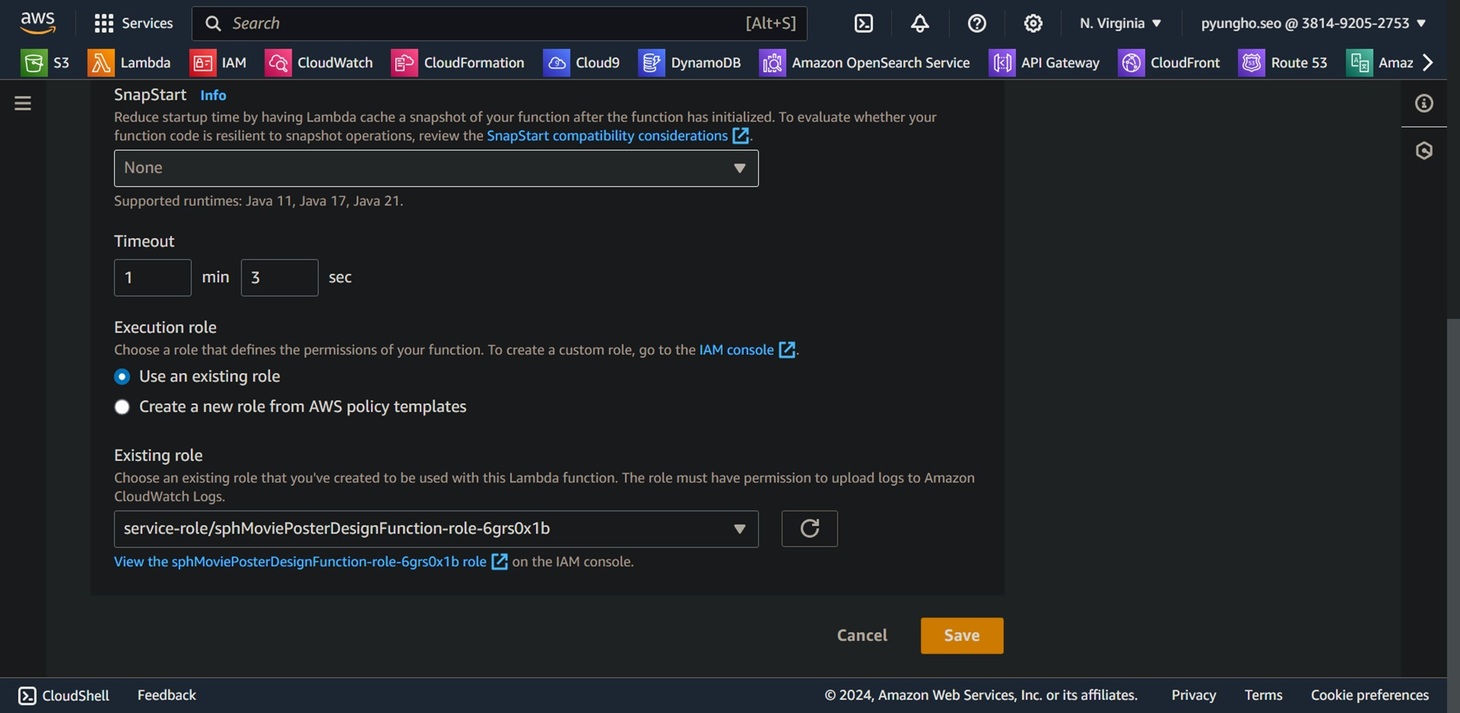Open the CloudFormation service shortcut
The image size is (1460, 713).
click(458, 62)
